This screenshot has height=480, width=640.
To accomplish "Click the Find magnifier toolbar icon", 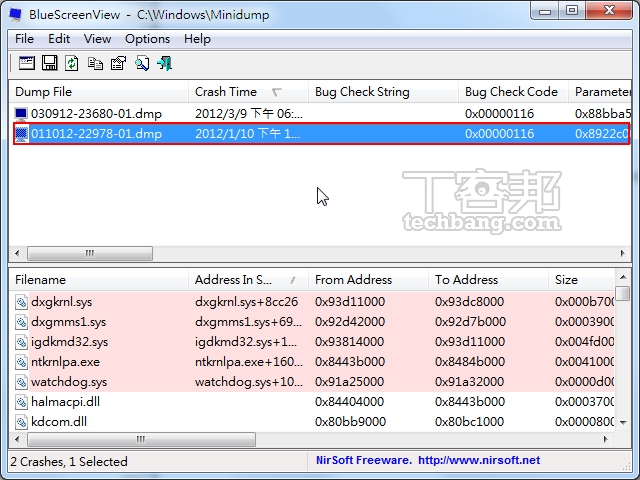I will pyautogui.click(x=141, y=63).
